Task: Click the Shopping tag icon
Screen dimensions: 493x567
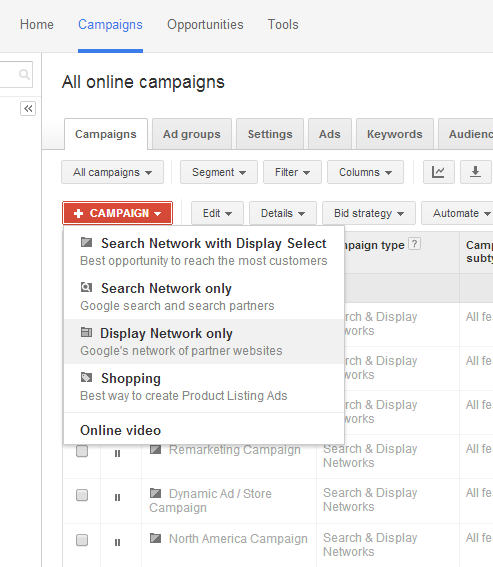Action: (x=86, y=377)
